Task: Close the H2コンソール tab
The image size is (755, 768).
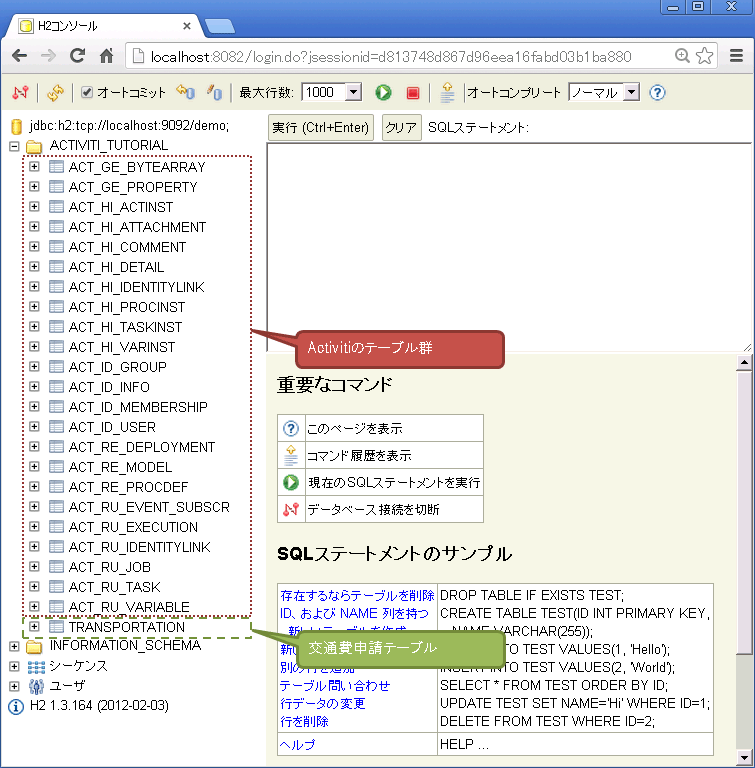Action: pos(187,26)
